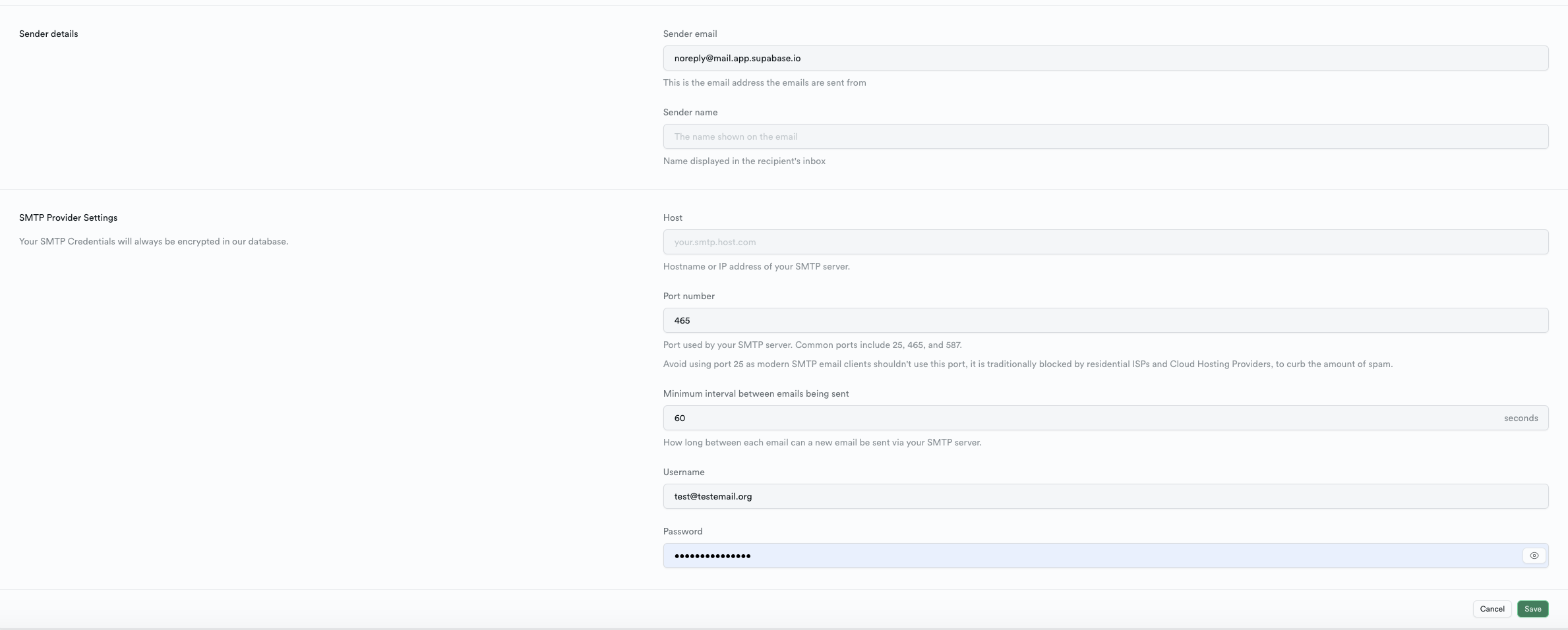Reveal password with the eye icon
The height and width of the screenshot is (630, 1568).
[1534, 556]
